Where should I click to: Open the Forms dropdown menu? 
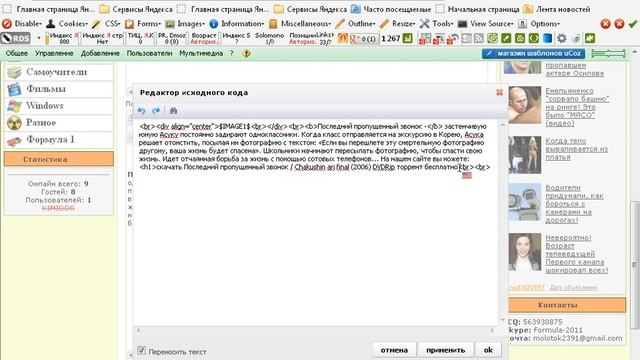click(143, 24)
